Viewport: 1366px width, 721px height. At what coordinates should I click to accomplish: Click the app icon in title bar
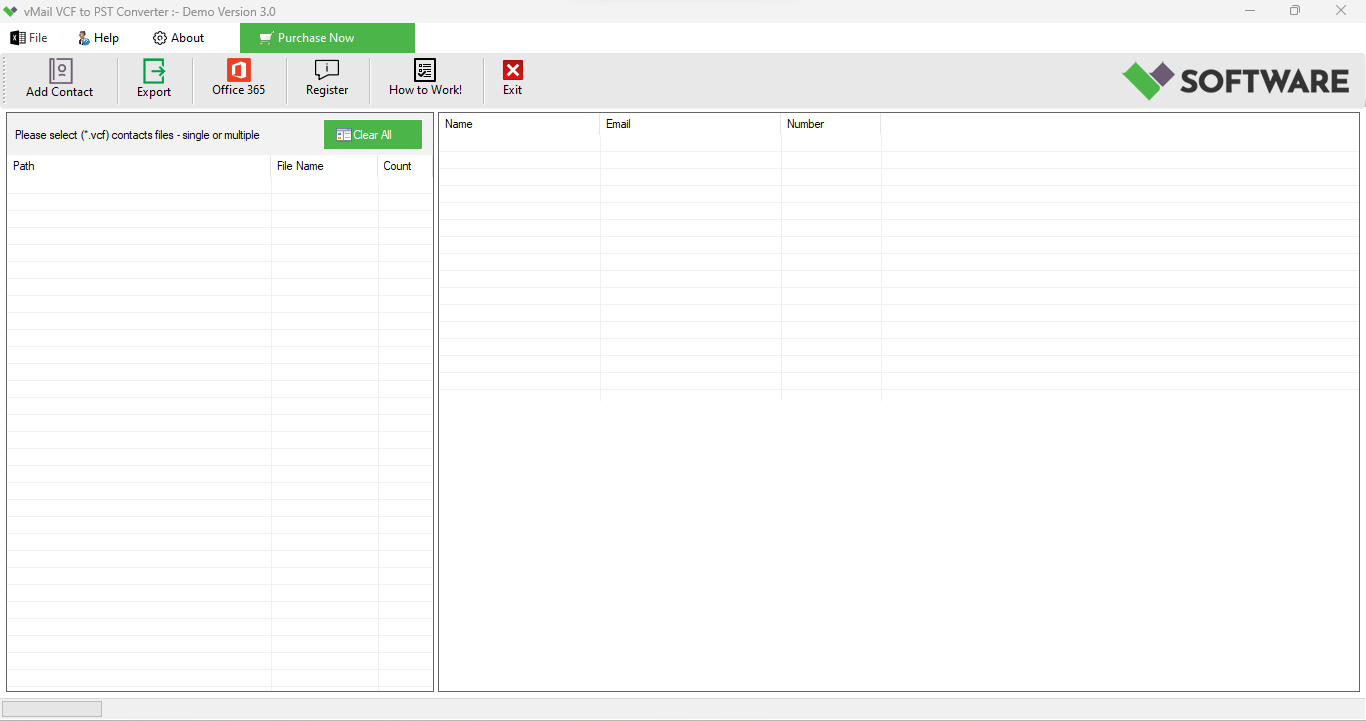coord(11,11)
